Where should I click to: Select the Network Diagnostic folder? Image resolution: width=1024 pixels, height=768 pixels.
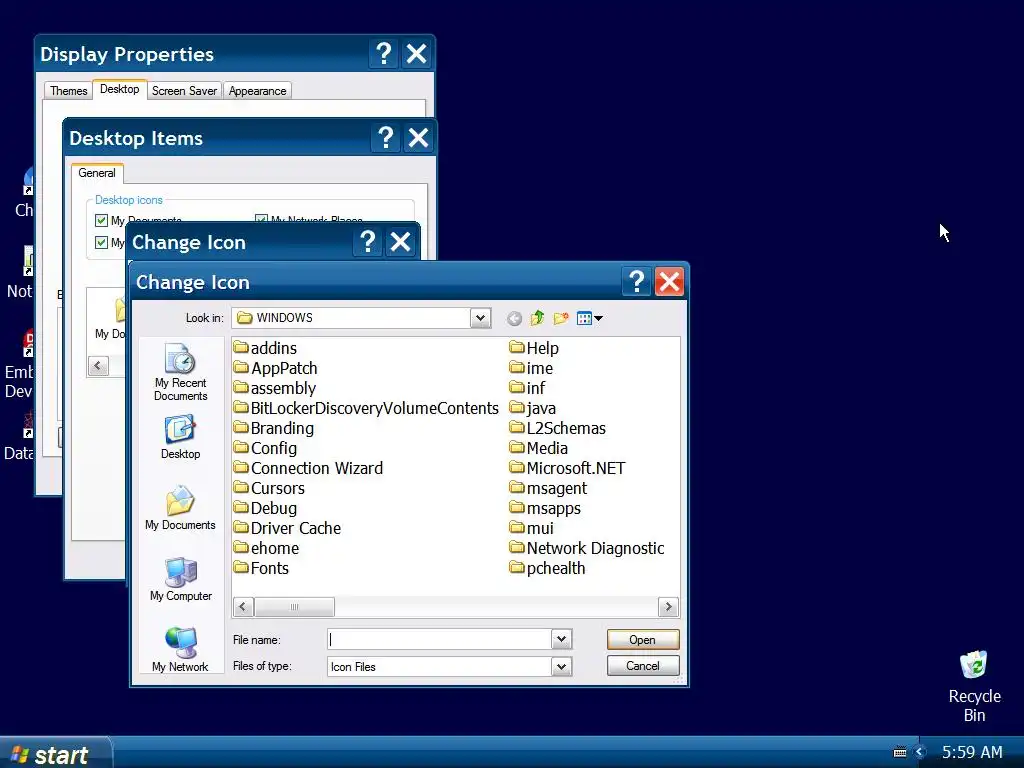coord(587,549)
